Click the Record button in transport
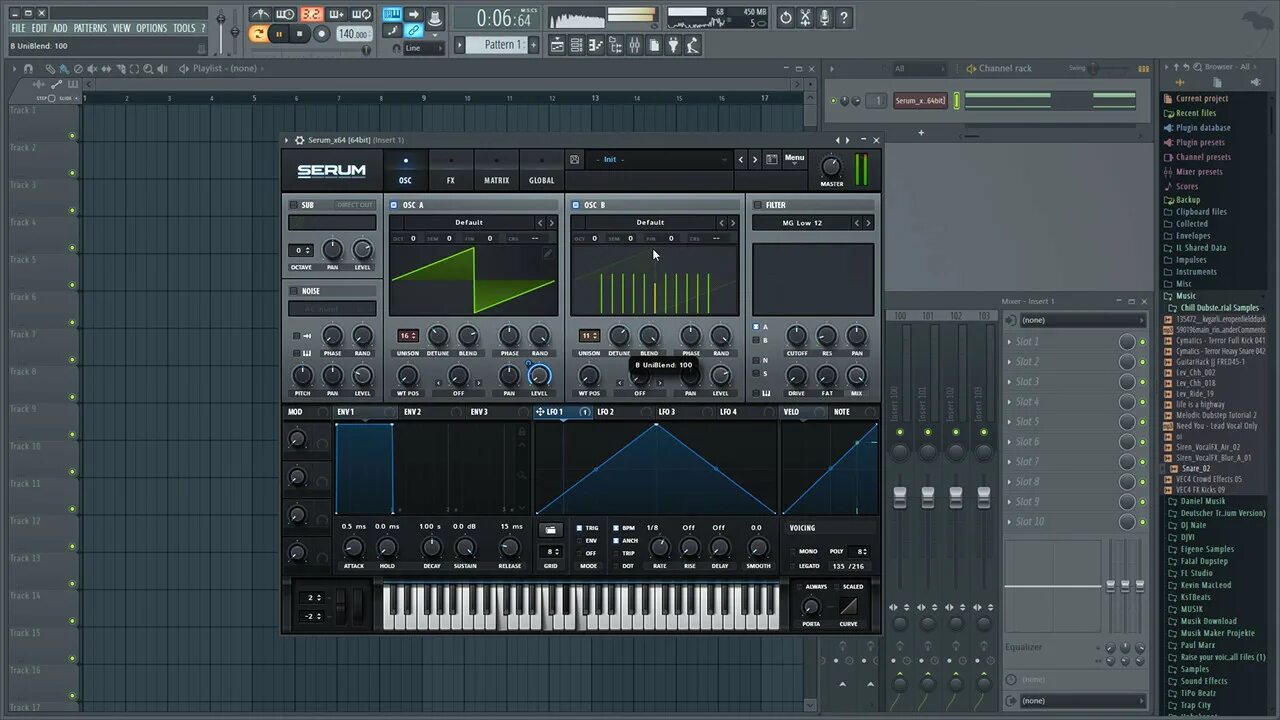The image size is (1280, 720). pos(321,34)
